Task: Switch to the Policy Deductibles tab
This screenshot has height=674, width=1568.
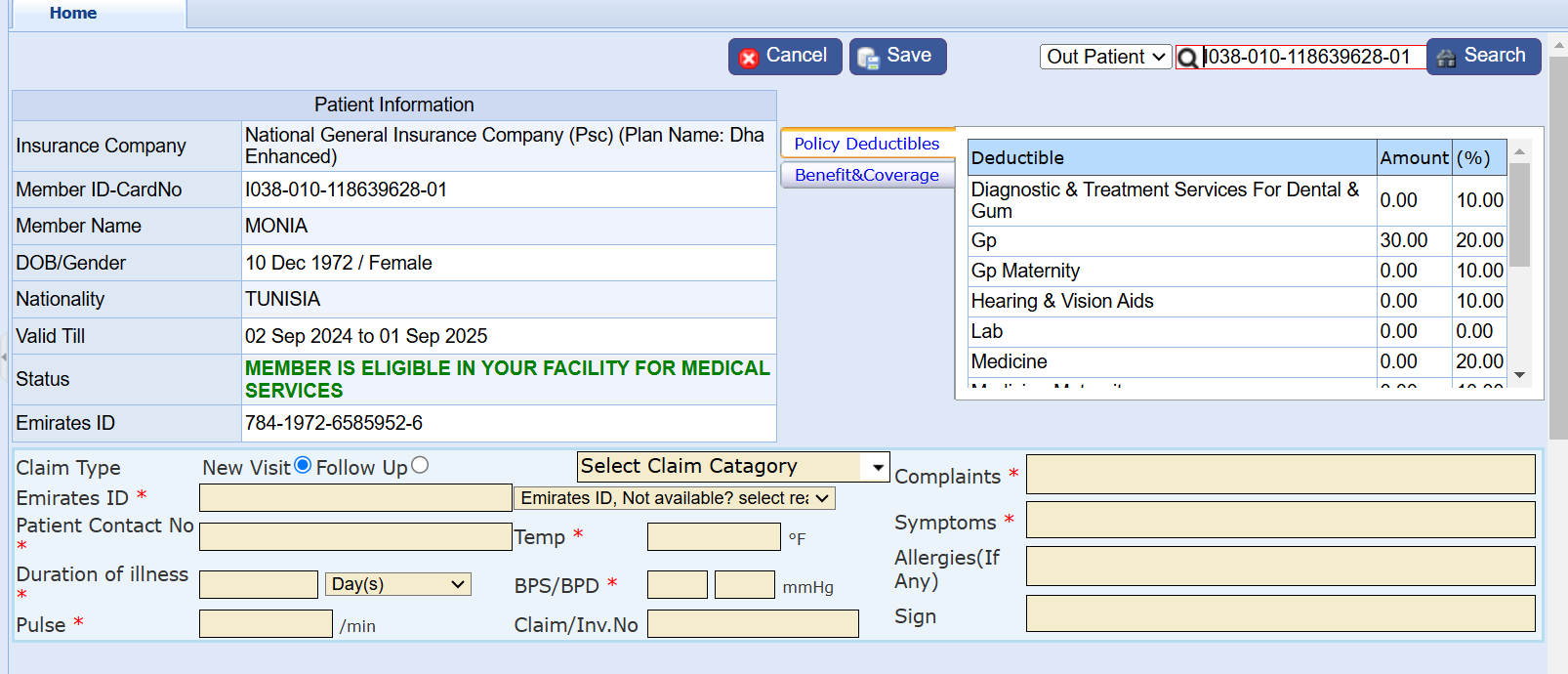Action: click(867, 144)
